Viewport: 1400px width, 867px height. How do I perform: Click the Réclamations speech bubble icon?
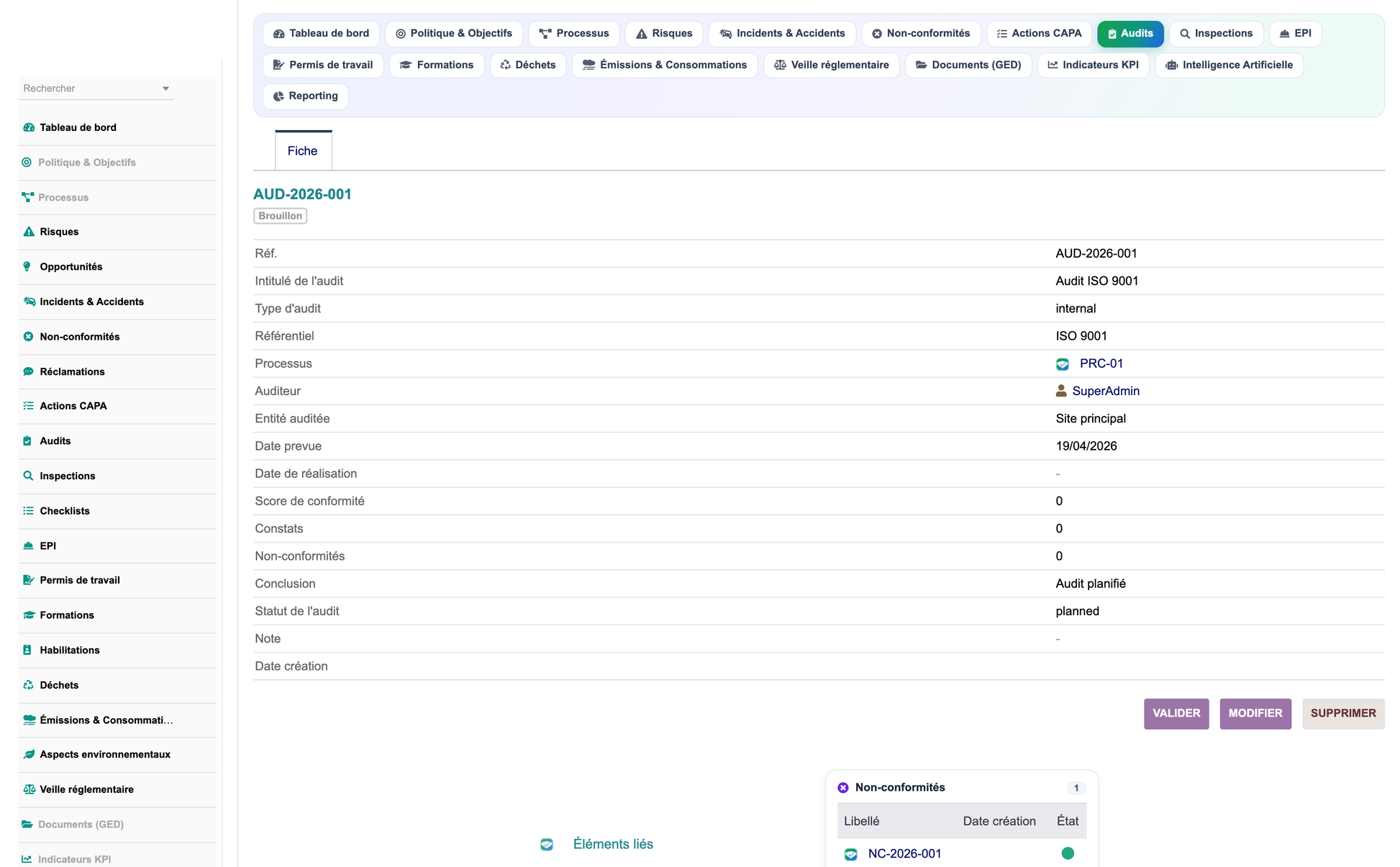(28, 371)
